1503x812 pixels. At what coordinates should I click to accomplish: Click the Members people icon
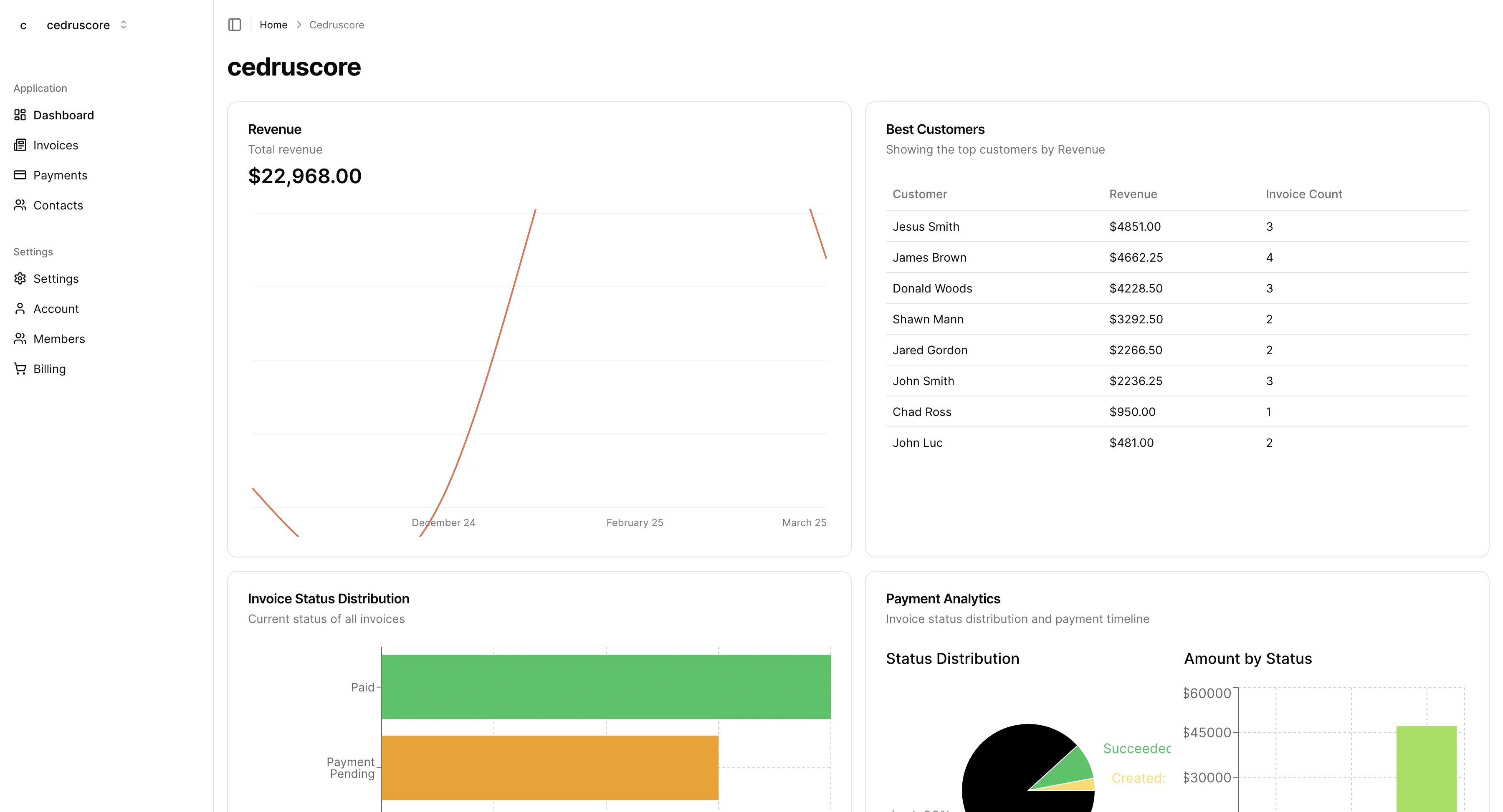click(20, 338)
